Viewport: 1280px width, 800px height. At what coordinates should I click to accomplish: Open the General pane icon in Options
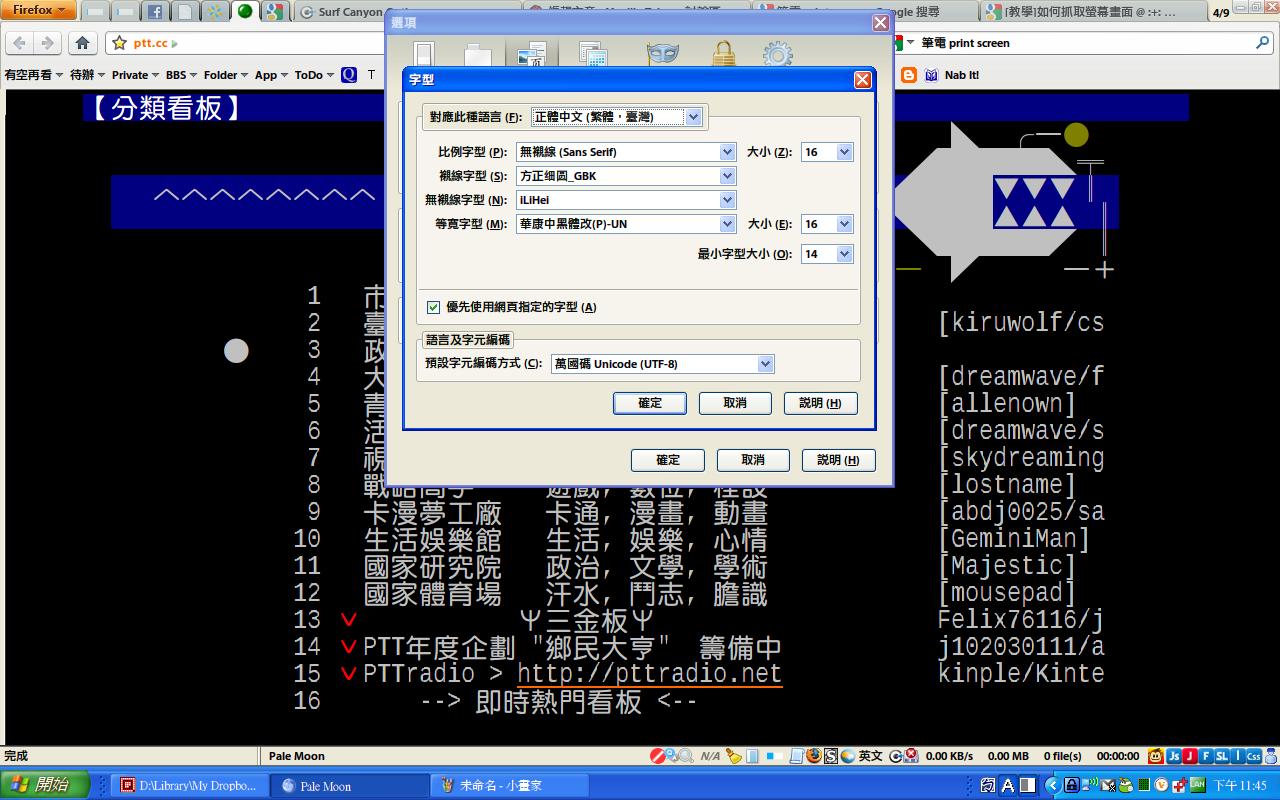pyautogui.click(x=424, y=55)
